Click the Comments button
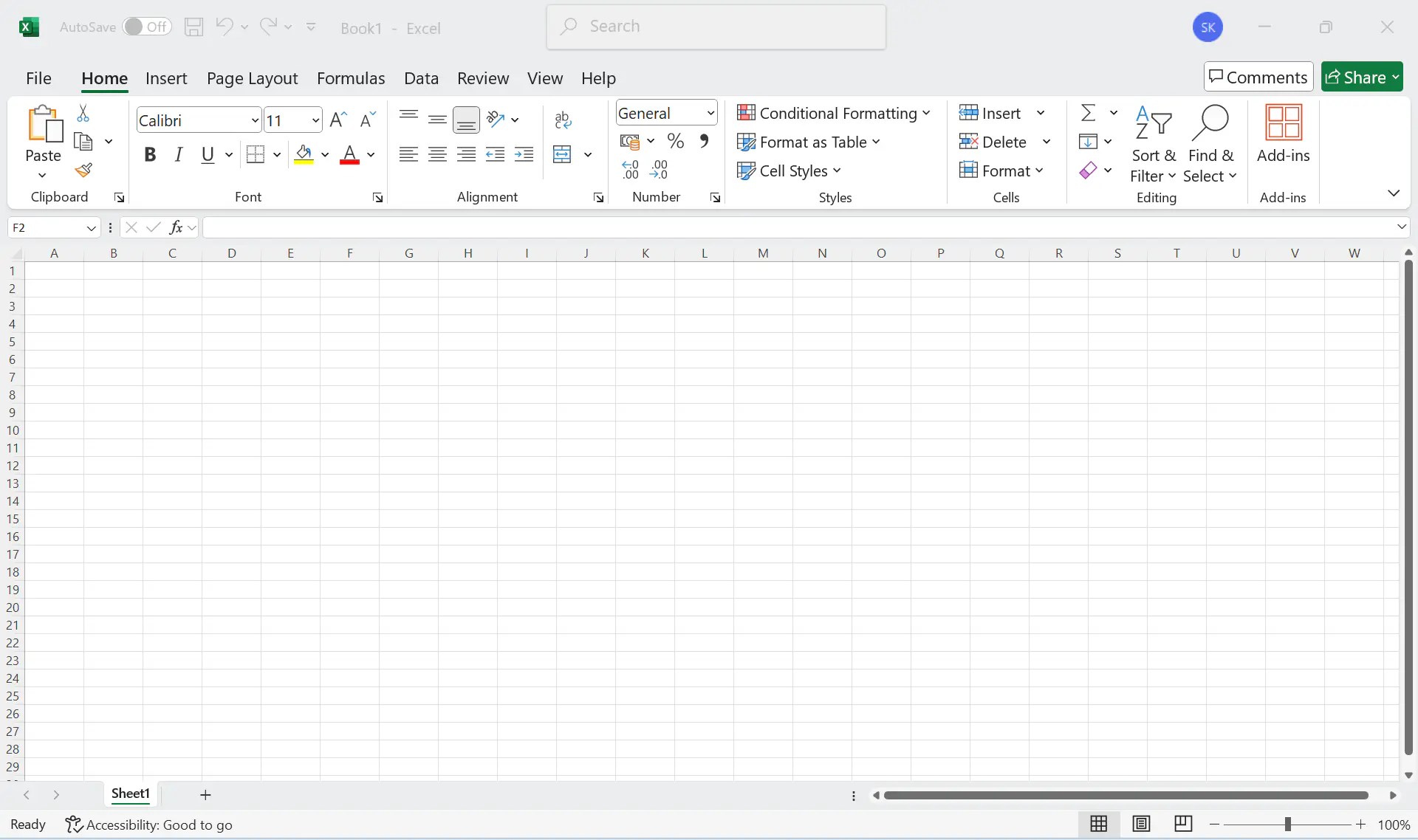The width and height of the screenshot is (1418, 840). [1258, 77]
